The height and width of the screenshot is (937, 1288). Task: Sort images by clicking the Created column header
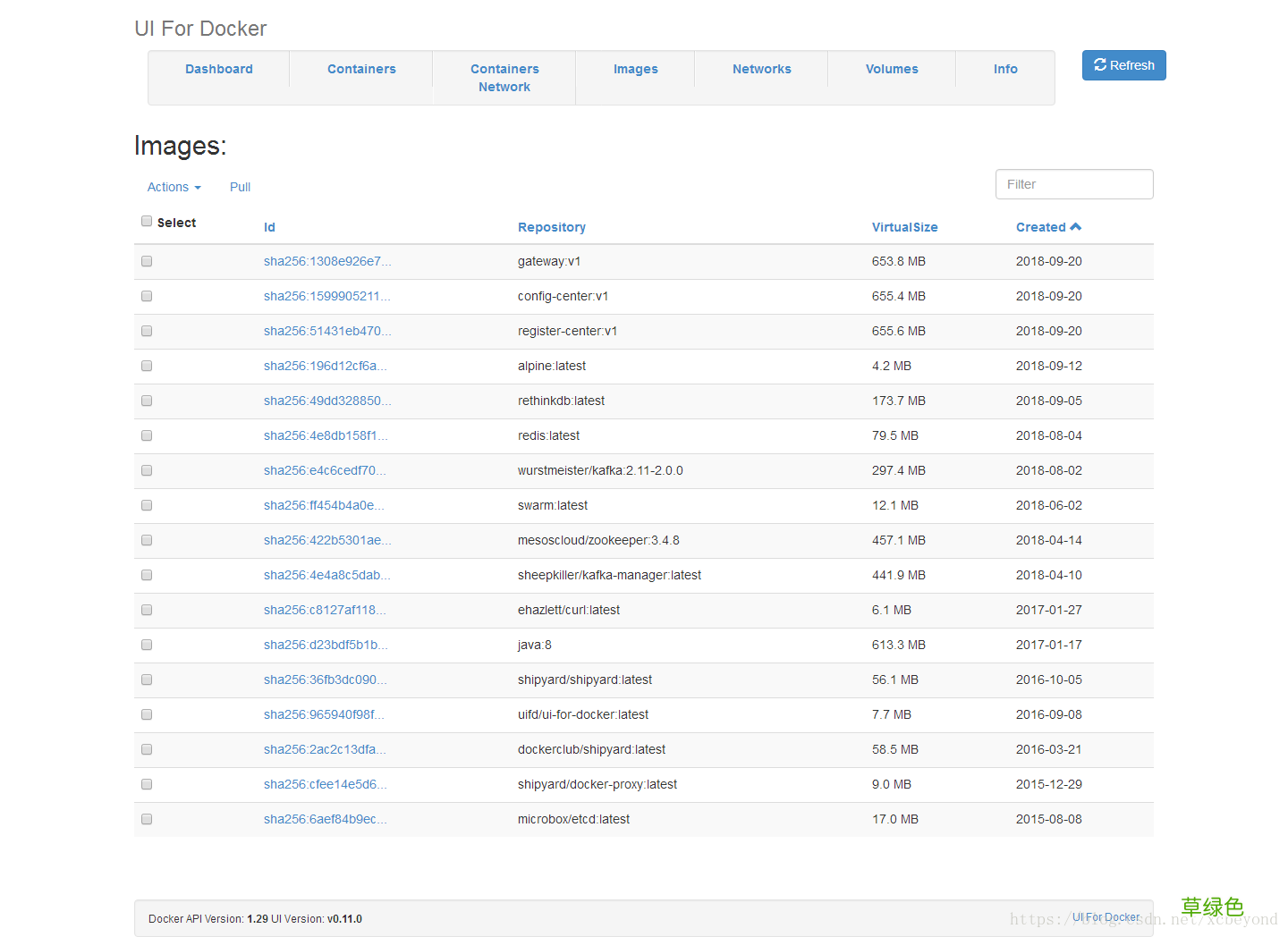click(x=1040, y=227)
